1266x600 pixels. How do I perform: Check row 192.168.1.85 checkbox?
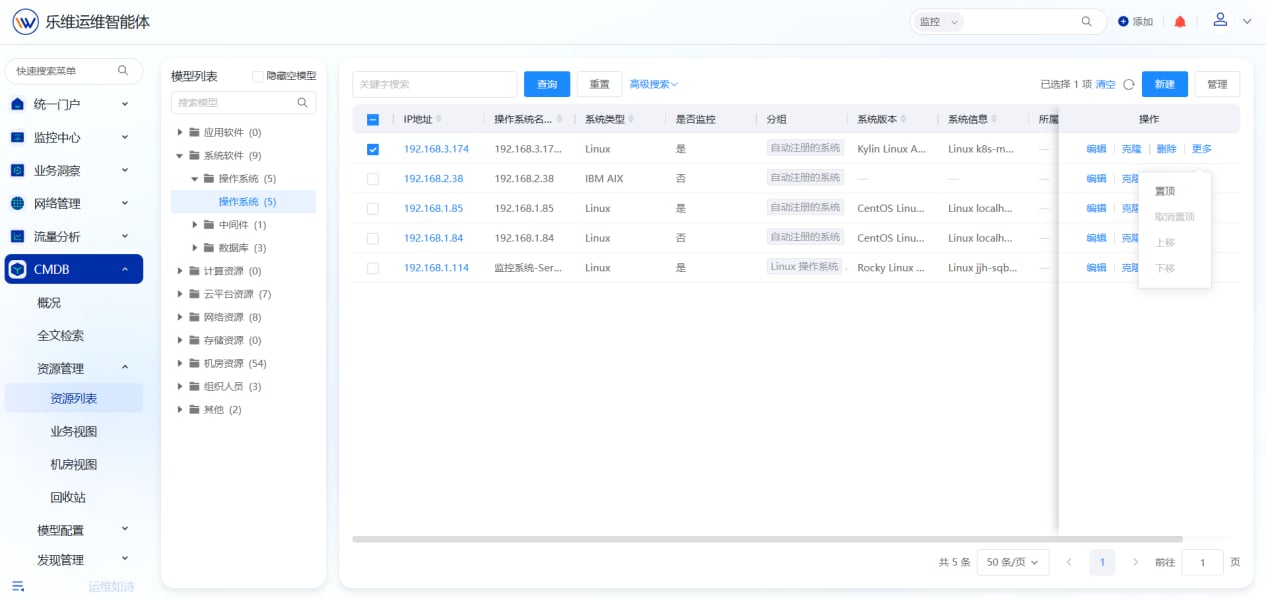tap(373, 209)
